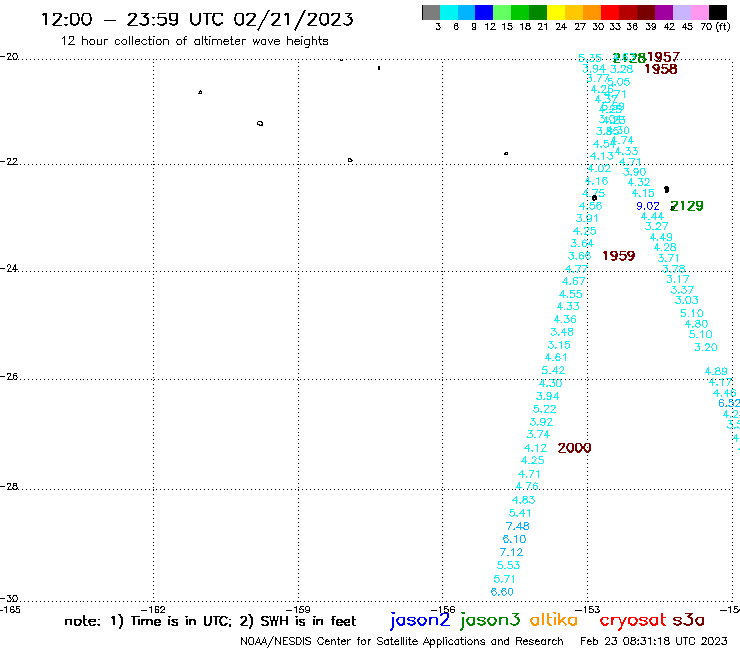Image resolution: width=740 pixels, height=650 pixels.
Task: Click the '7.48' wave height reading
Action: [x=518, y=526]
